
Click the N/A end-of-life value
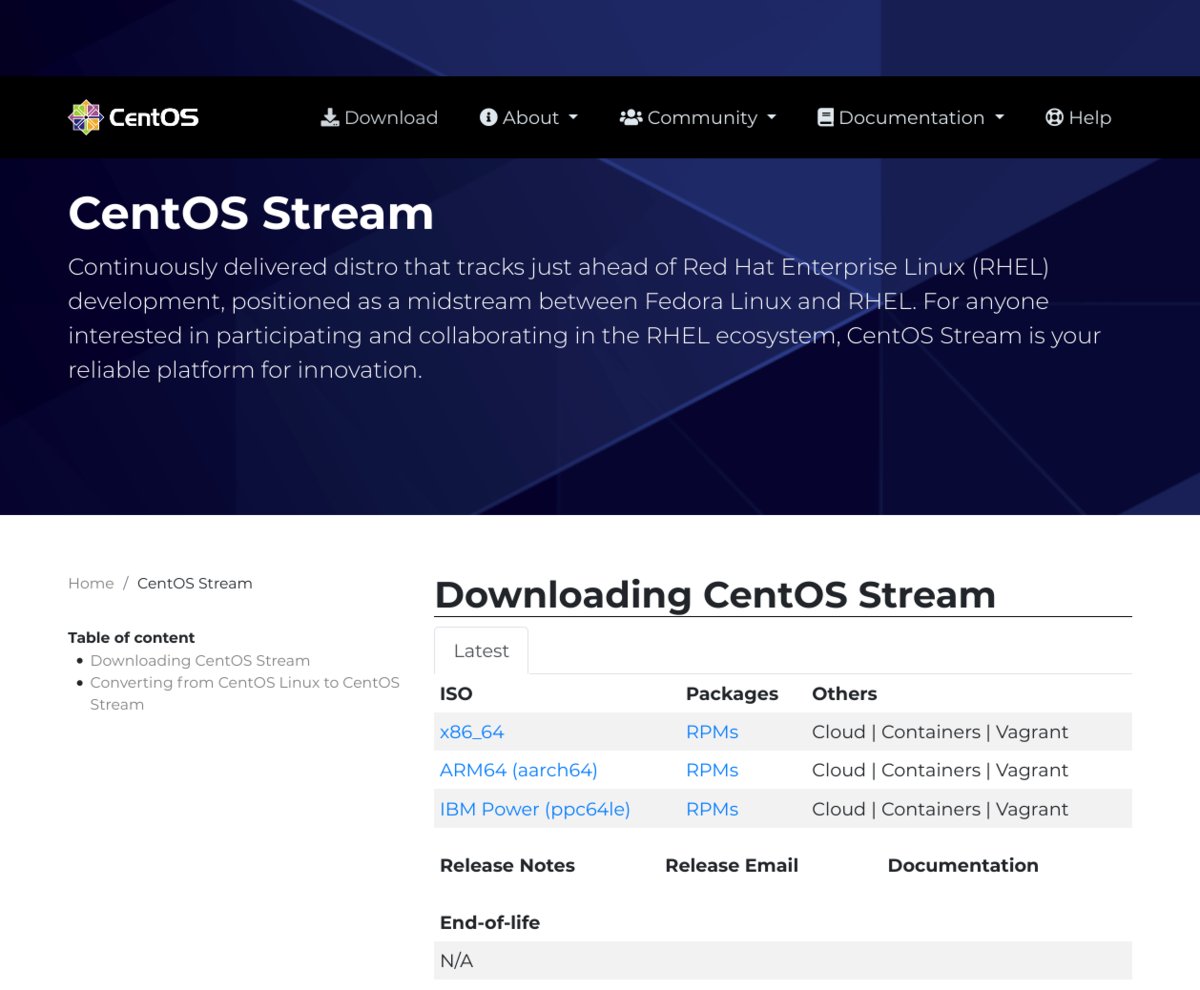(456, 961)
